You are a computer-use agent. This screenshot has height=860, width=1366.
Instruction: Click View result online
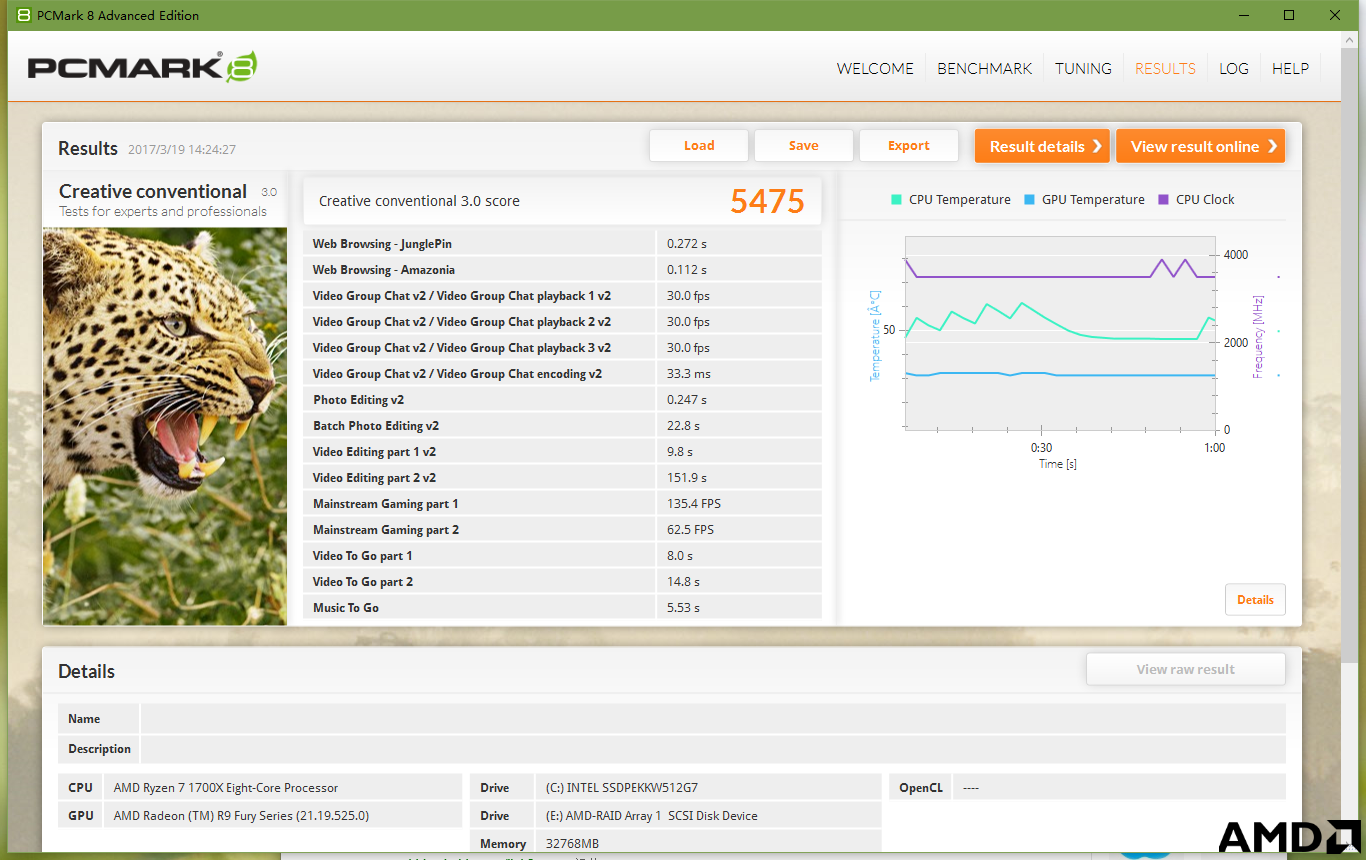click(x=1200, y=146)
